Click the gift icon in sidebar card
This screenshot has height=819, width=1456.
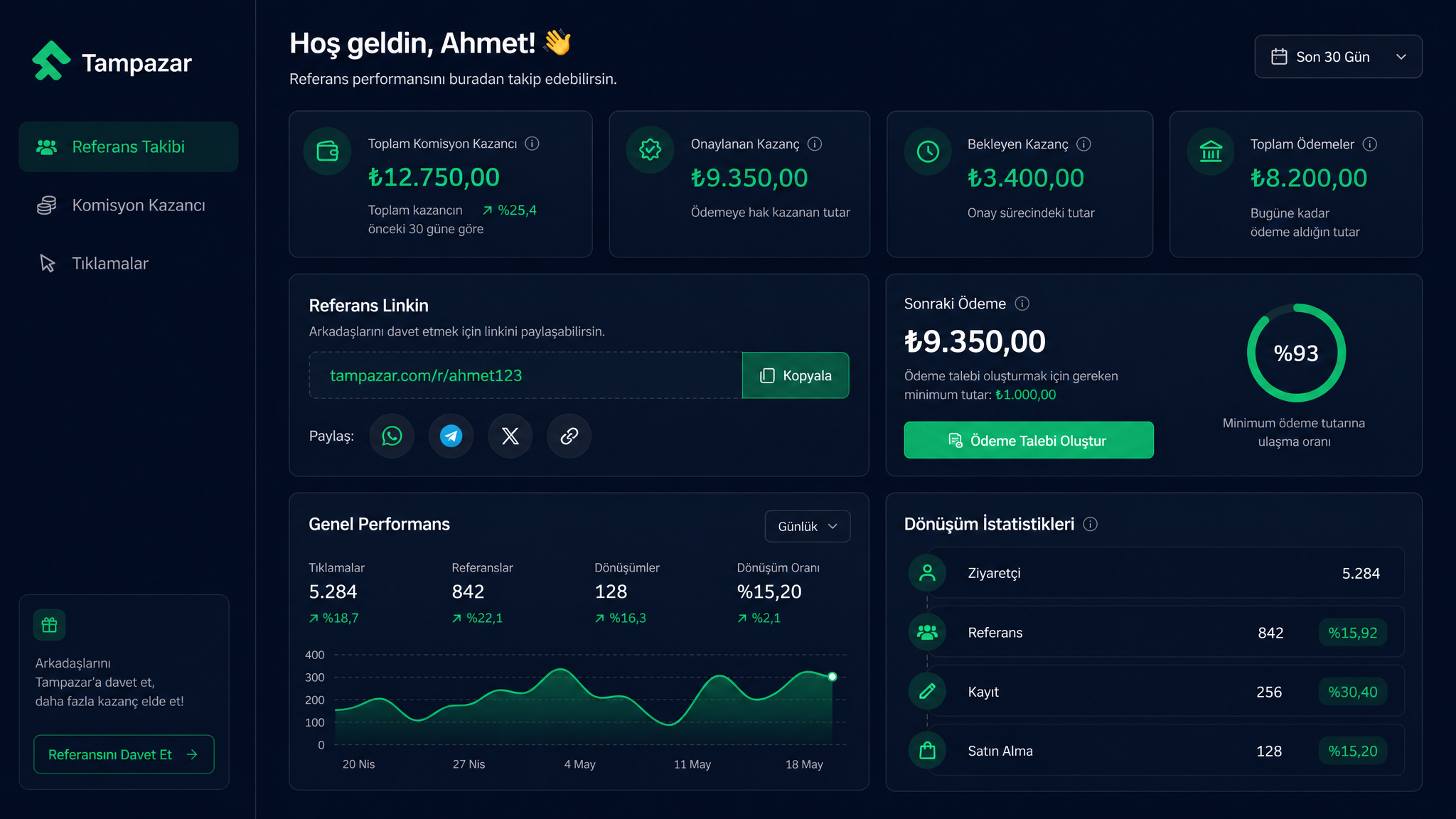pos(49,625)
